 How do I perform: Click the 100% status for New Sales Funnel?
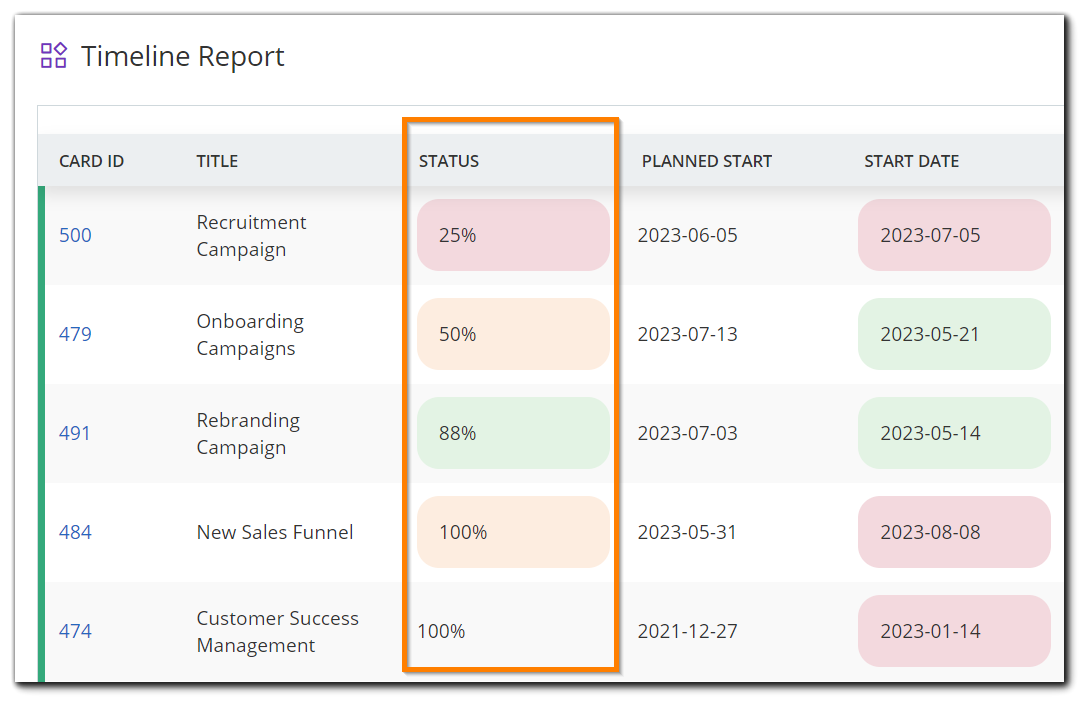tap(513, 532)
